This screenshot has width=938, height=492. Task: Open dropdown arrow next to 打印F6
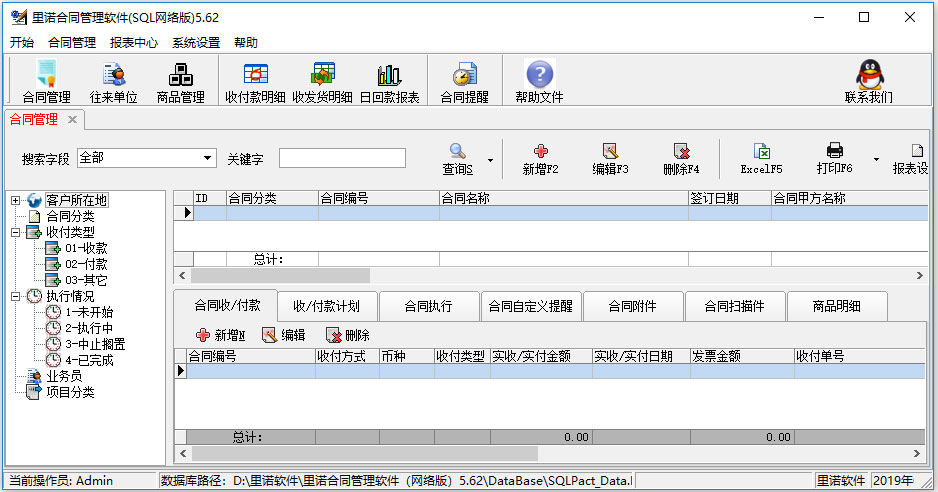(x=876, y=160)
